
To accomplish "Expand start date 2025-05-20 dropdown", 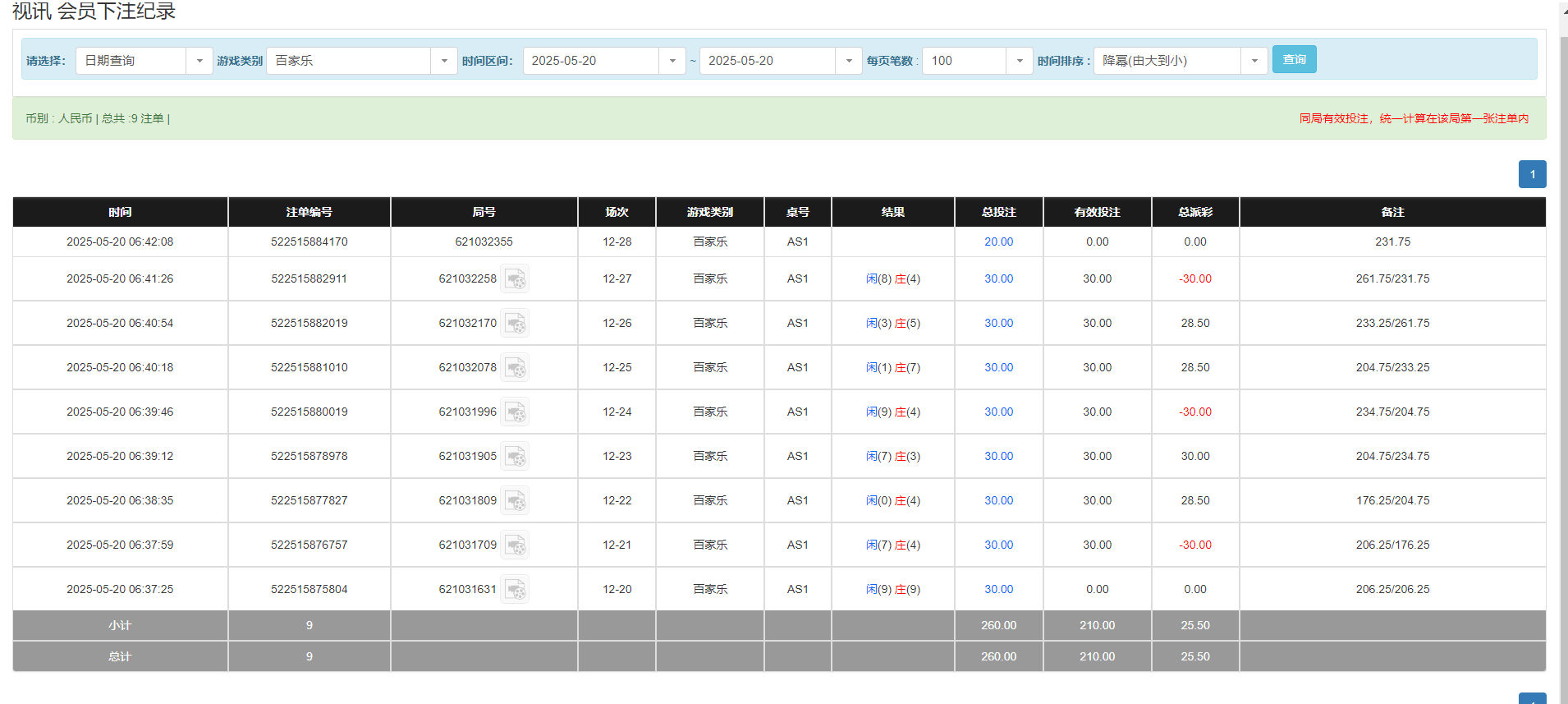I will click(672, 61).
